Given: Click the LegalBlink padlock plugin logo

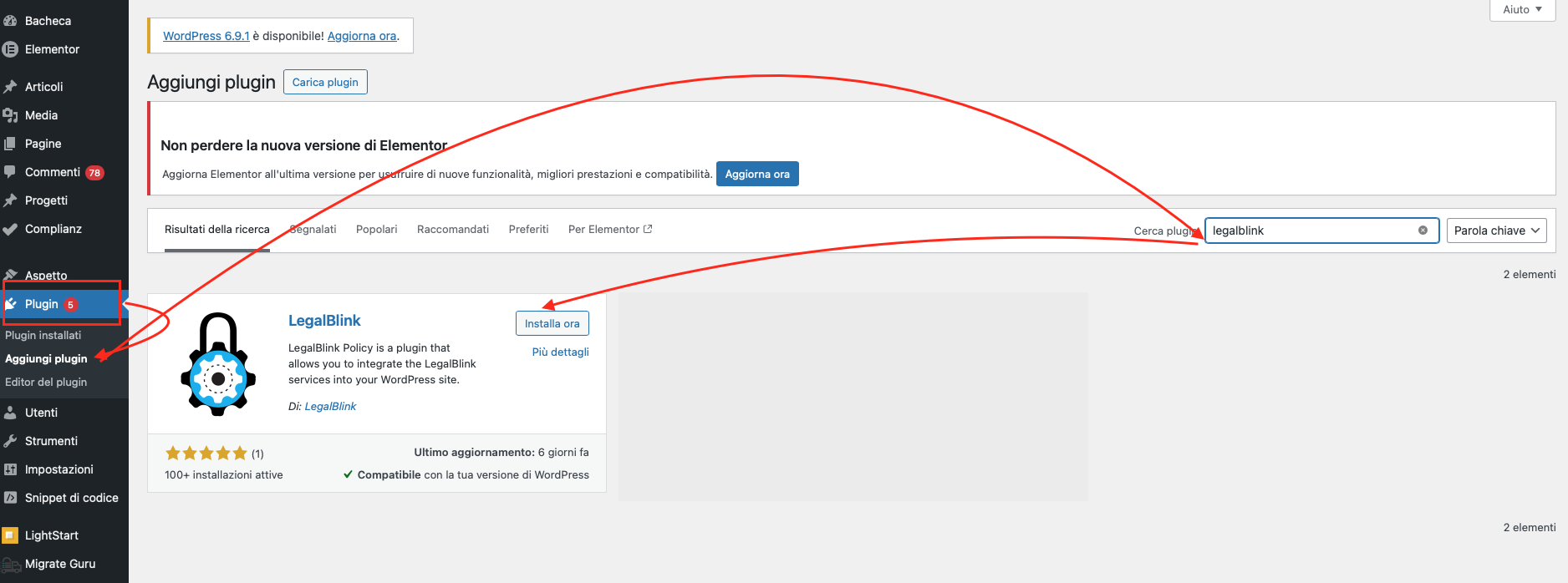Looking at the screenshot, I should (x=218, y=364).
